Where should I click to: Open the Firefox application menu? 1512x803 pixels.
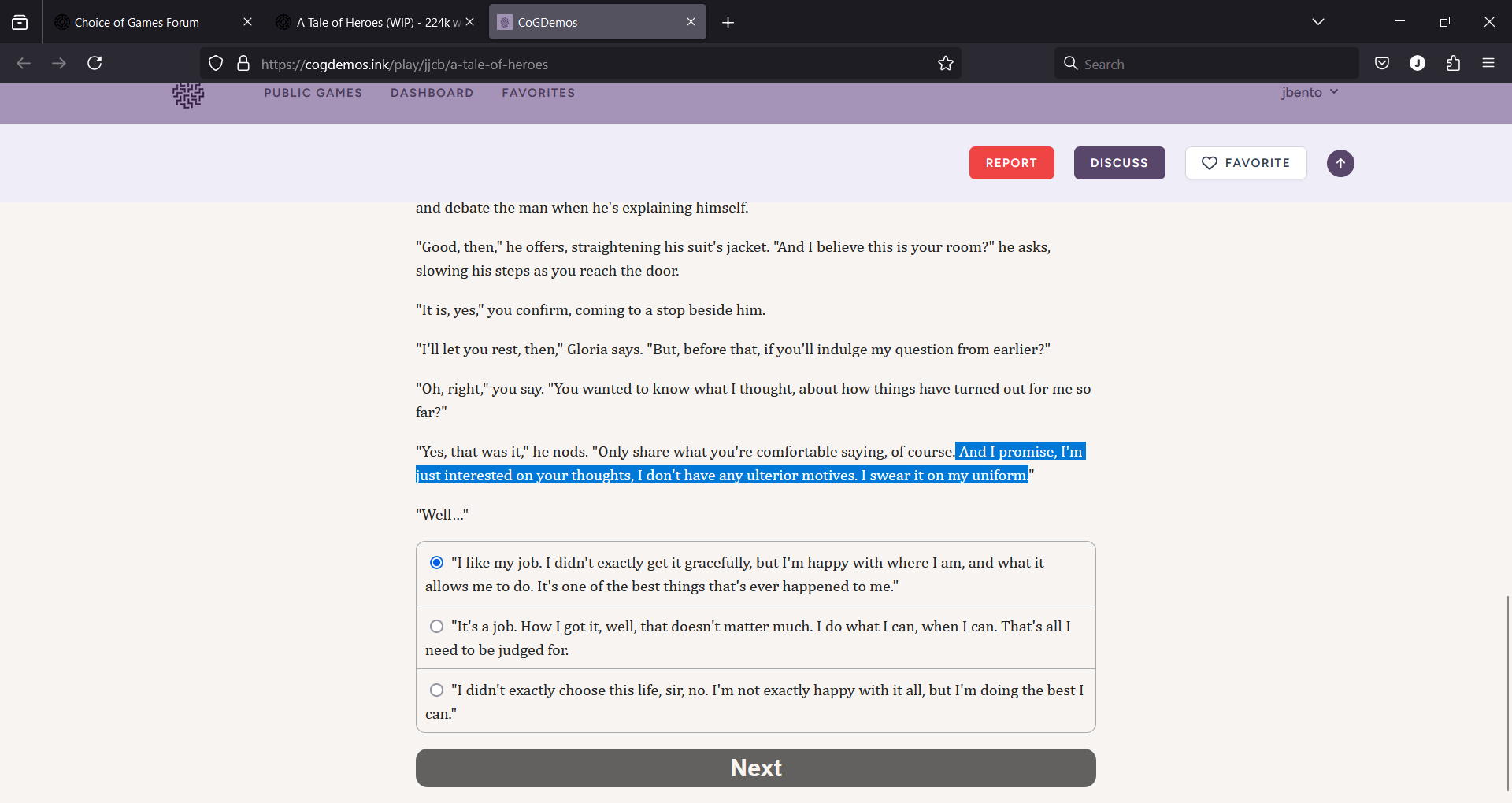click(x=1488, y=63)
